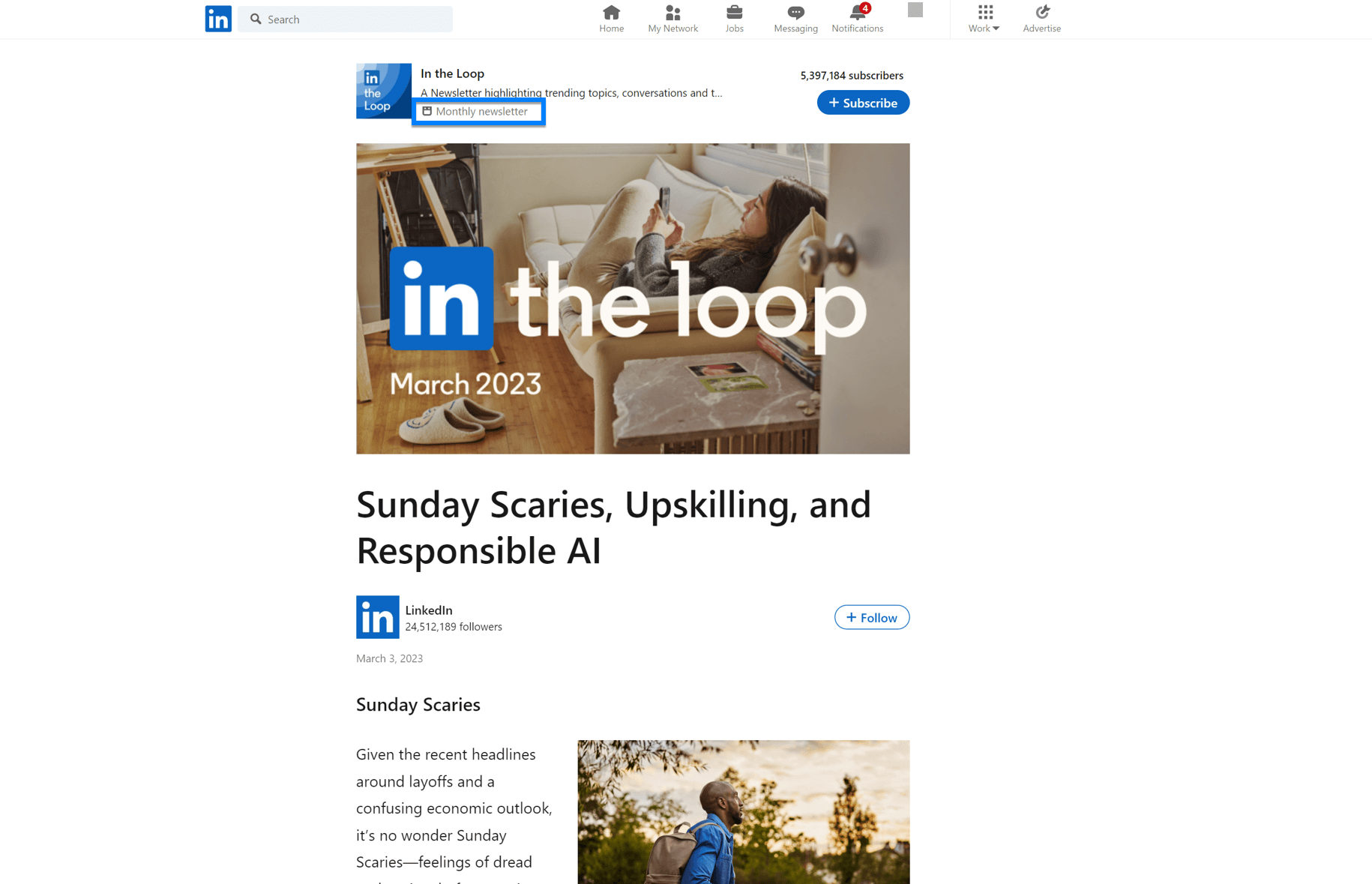Open the LinkedIn author name link
This screenshot has height=884, width=1372.
point(429,610)
